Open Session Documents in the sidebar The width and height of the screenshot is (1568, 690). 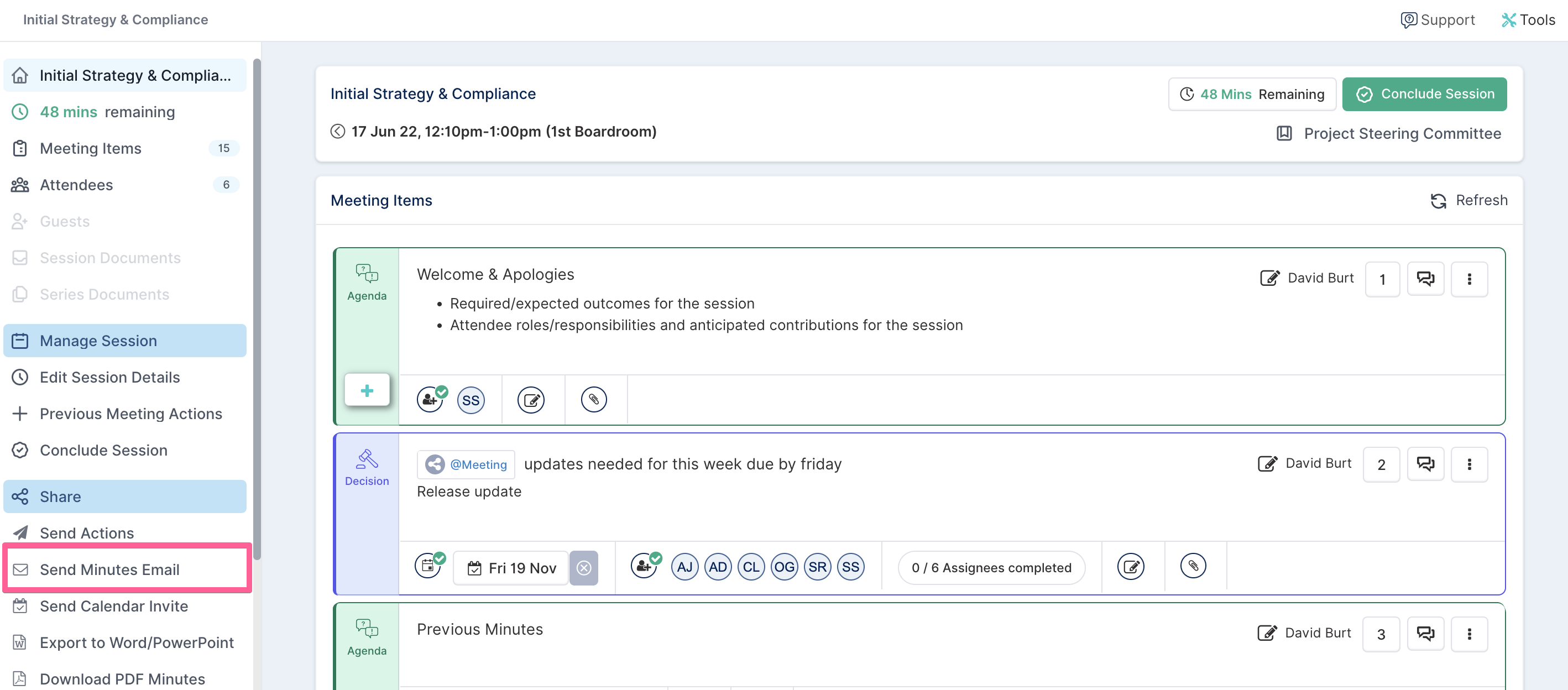(125, 258)
